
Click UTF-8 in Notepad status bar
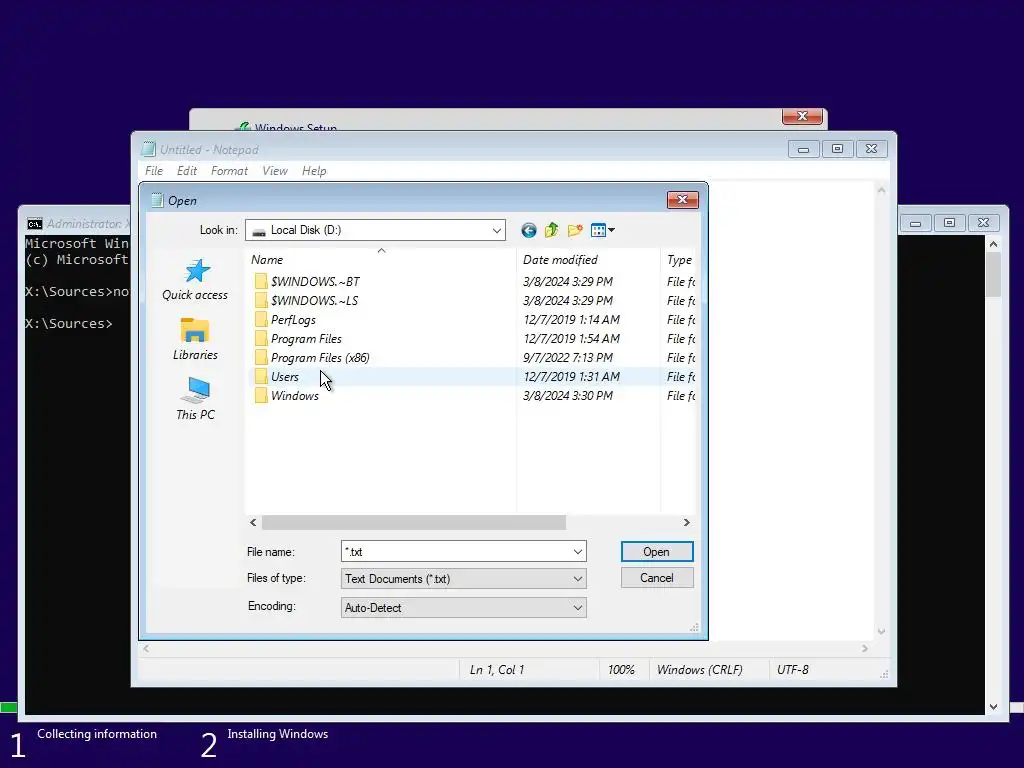pyautogui.click(x=793, y=669)
